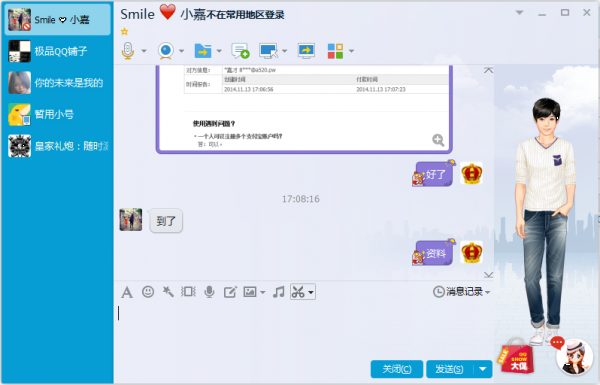The image size is (600, 385).
Task: Open screenshot options dropdown arrow
Action: (311, 292)
